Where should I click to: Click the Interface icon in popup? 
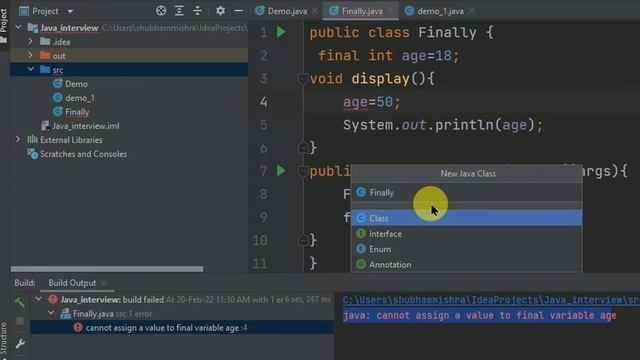point(361,233)
